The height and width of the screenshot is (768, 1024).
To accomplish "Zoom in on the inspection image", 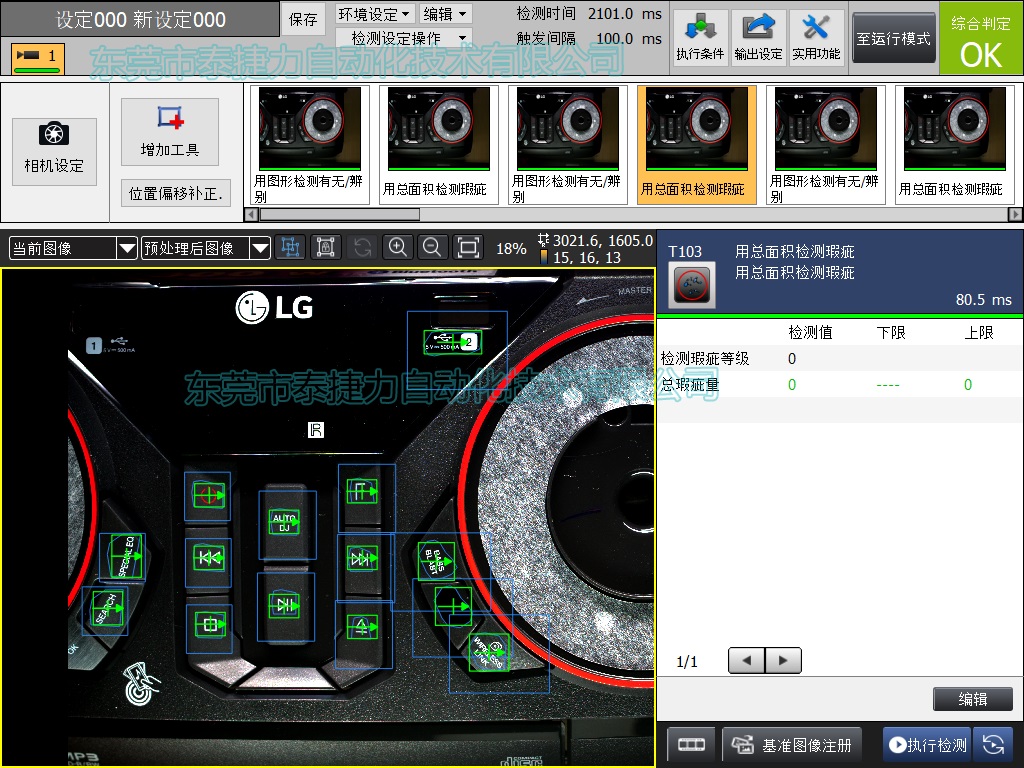I will pyautogui.click(x=397, y=248).
